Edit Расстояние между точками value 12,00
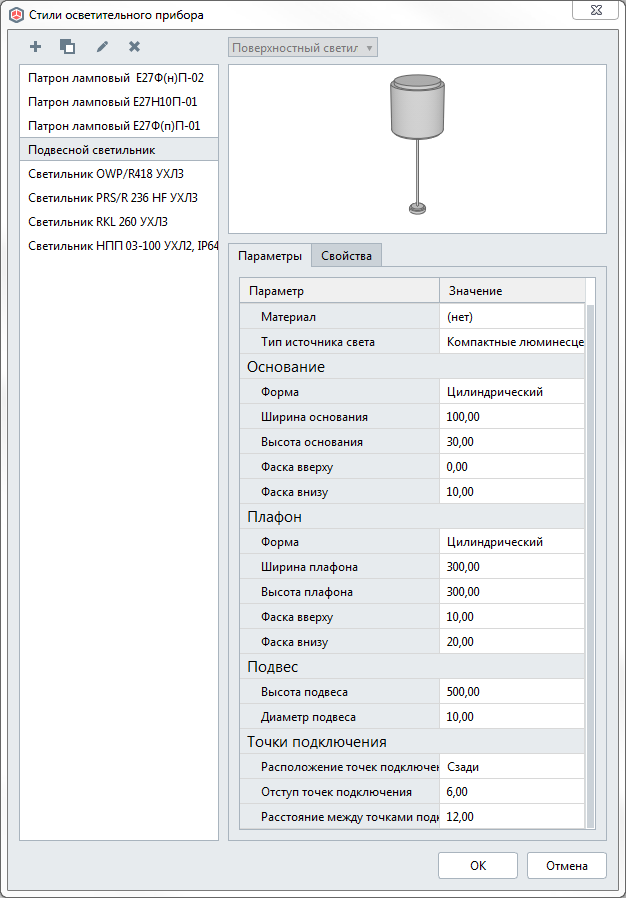Image resolution: width=626 pixels, height=898 pixels. tap(512, 817)
